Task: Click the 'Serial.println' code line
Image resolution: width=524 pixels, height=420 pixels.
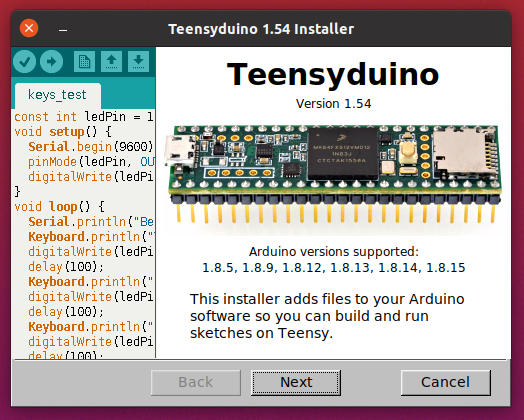Action: point(91,222)
